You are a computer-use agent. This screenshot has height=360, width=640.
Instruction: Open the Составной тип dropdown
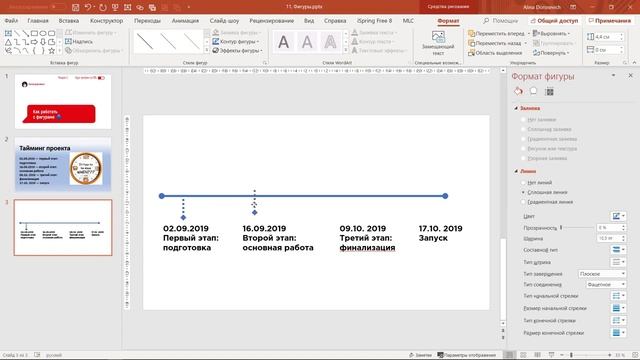click(x=618, y=249)
